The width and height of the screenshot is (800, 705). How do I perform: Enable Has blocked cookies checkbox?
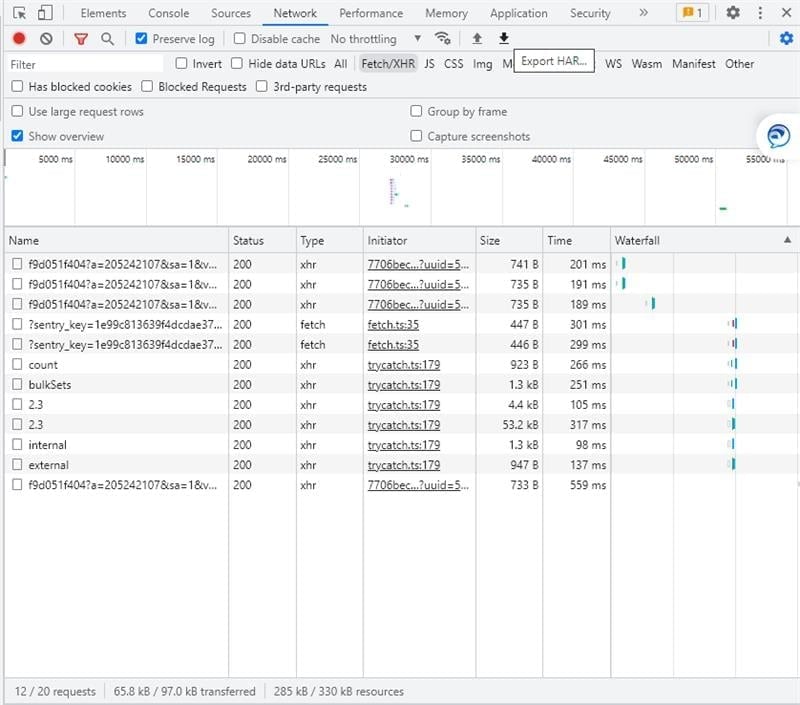(17, 86)
